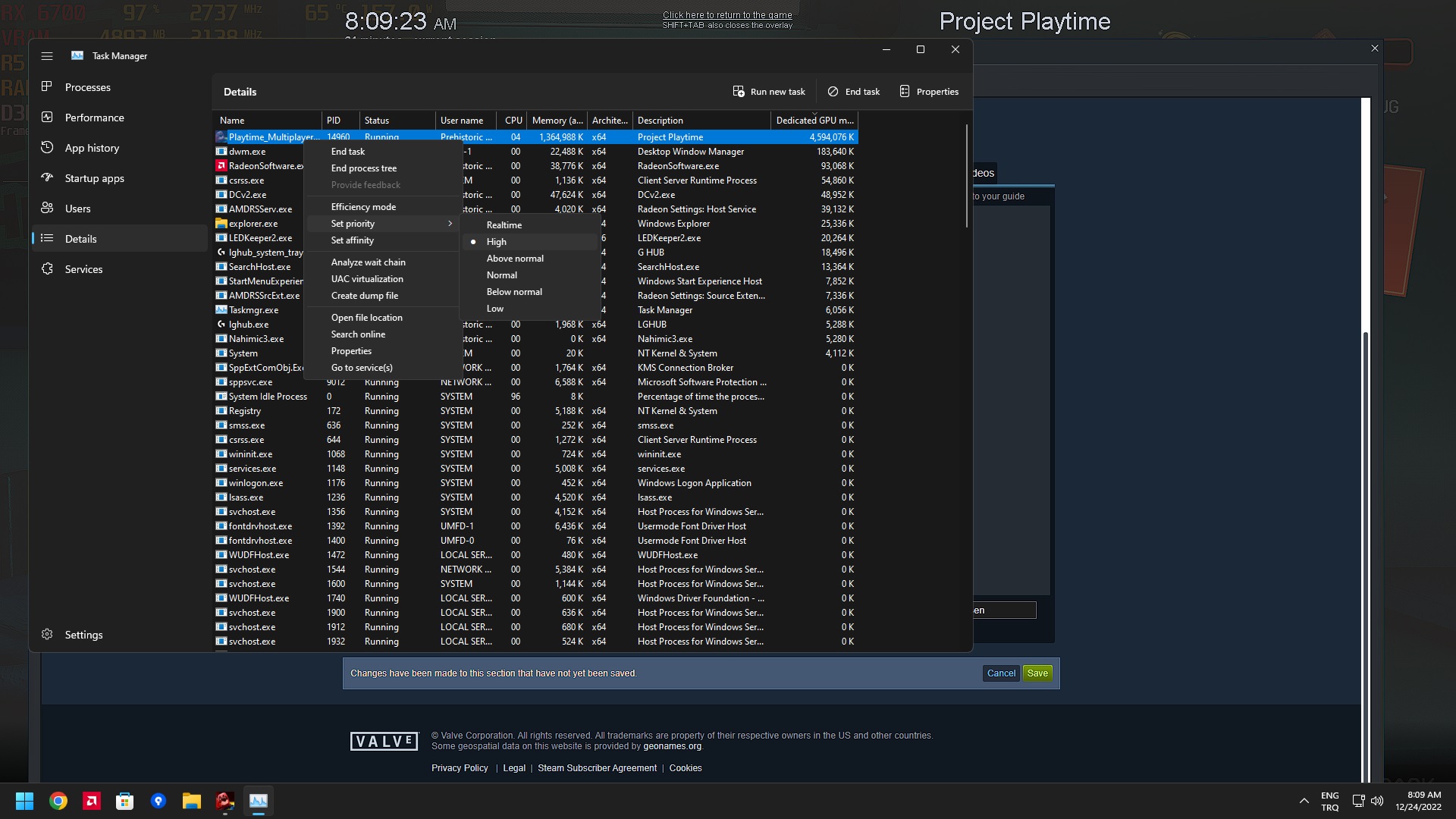Open geonames.org link
Screen dimensions: 1456x819
coord(673,746)
